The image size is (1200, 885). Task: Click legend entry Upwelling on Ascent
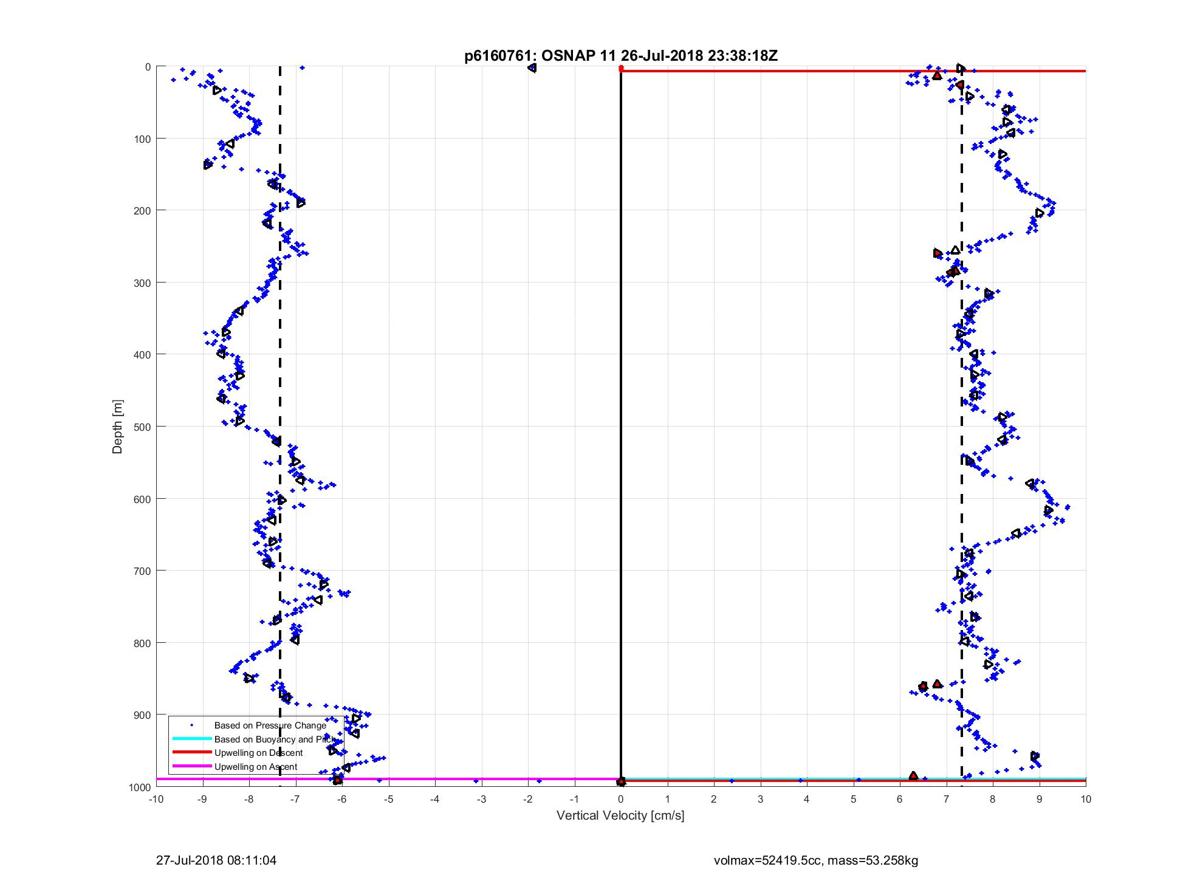254,766
